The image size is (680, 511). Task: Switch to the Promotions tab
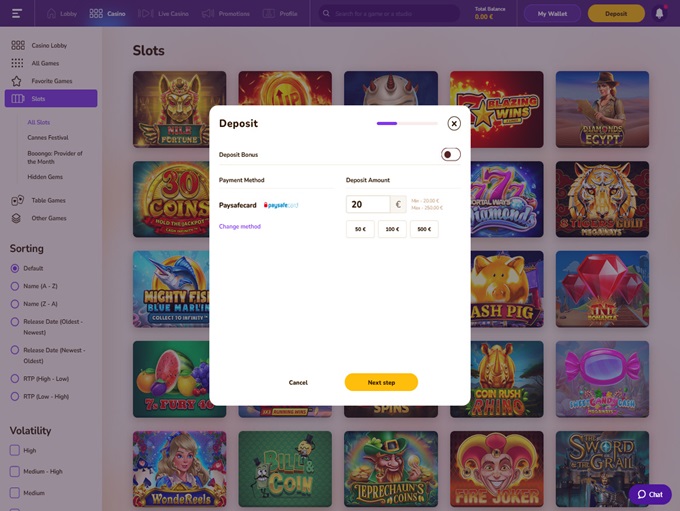tap(226, 14)
